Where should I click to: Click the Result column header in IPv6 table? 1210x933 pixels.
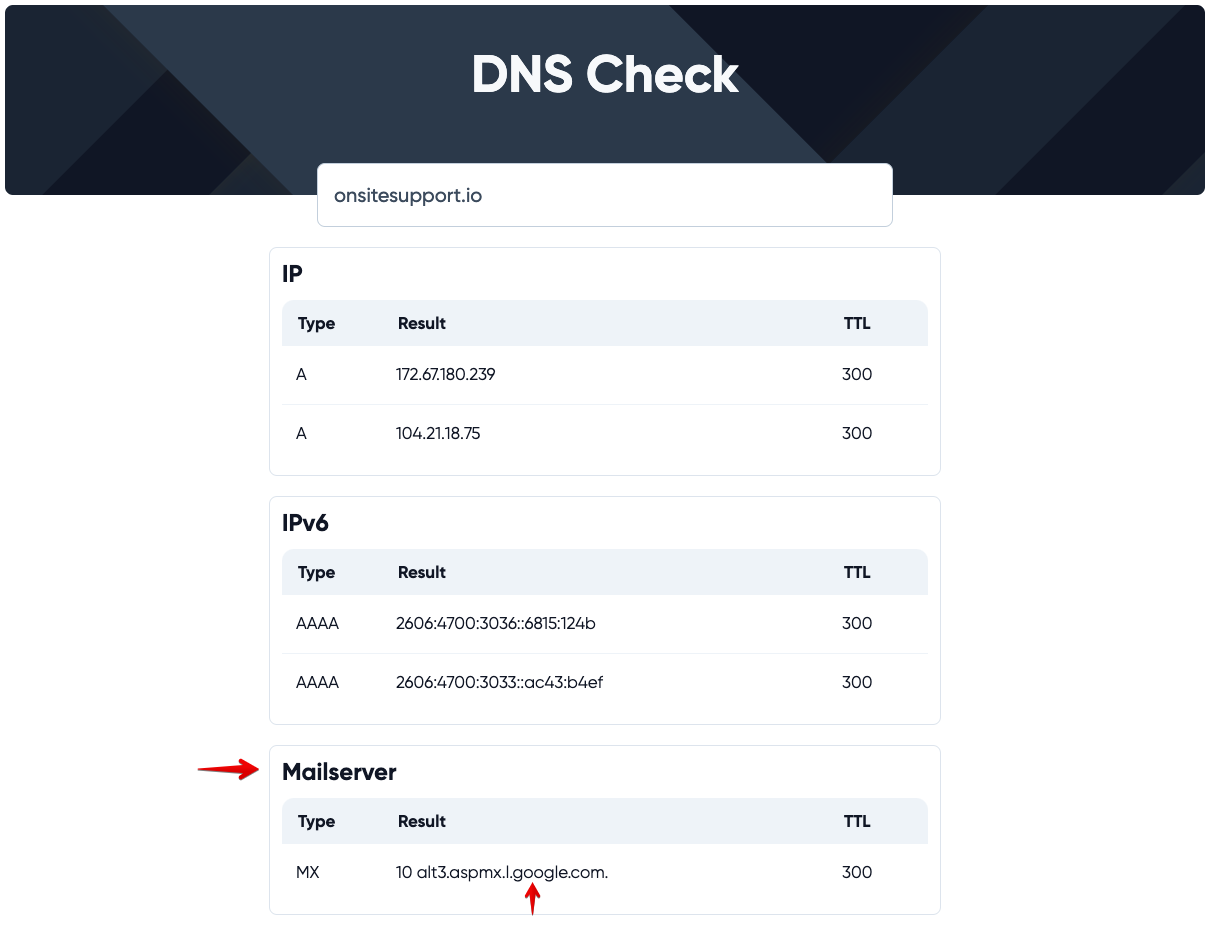coord(422,572)
